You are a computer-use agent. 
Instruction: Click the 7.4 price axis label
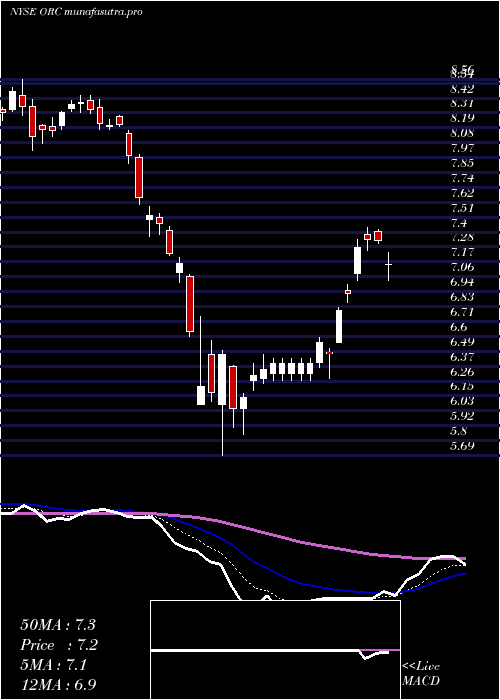(x=459, y=223)
